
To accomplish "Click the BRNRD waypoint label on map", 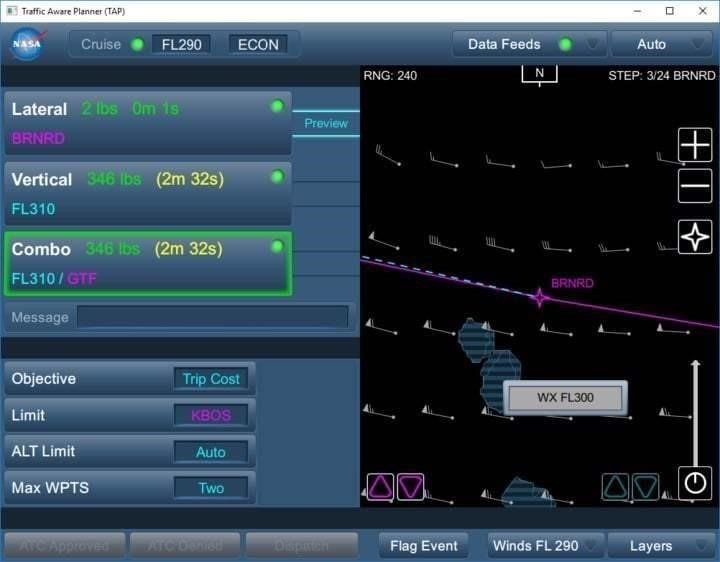I will pyautogui.click(x=572, y=283).
